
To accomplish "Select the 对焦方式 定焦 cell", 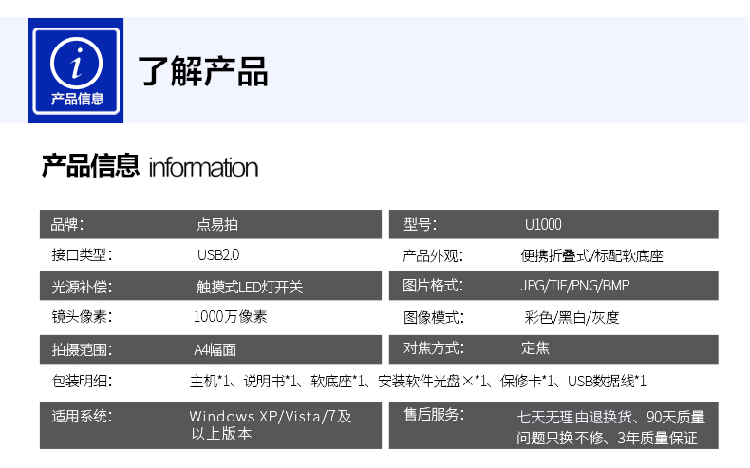I will point(553,349).
